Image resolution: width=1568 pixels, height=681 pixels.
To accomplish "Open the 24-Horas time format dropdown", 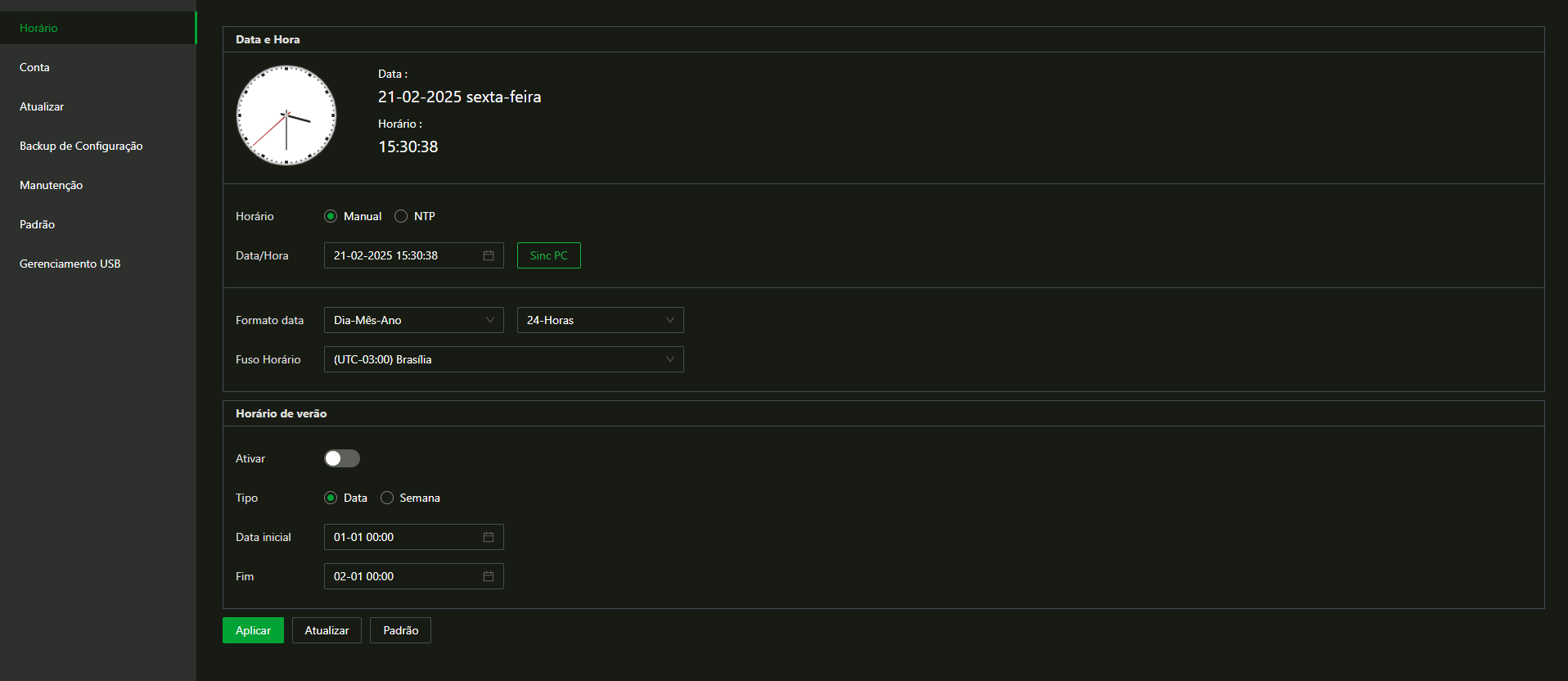I will tap(601, 320).
